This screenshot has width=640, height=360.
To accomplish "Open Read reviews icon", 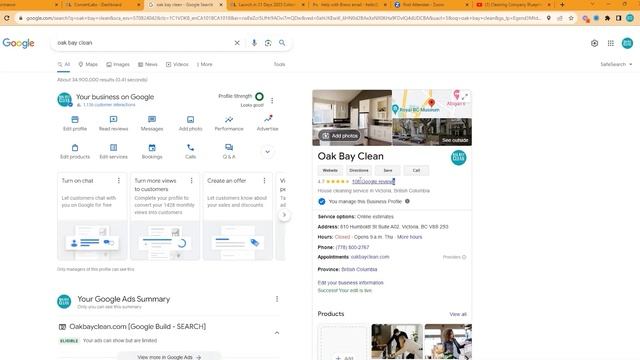I will [113, 120].
